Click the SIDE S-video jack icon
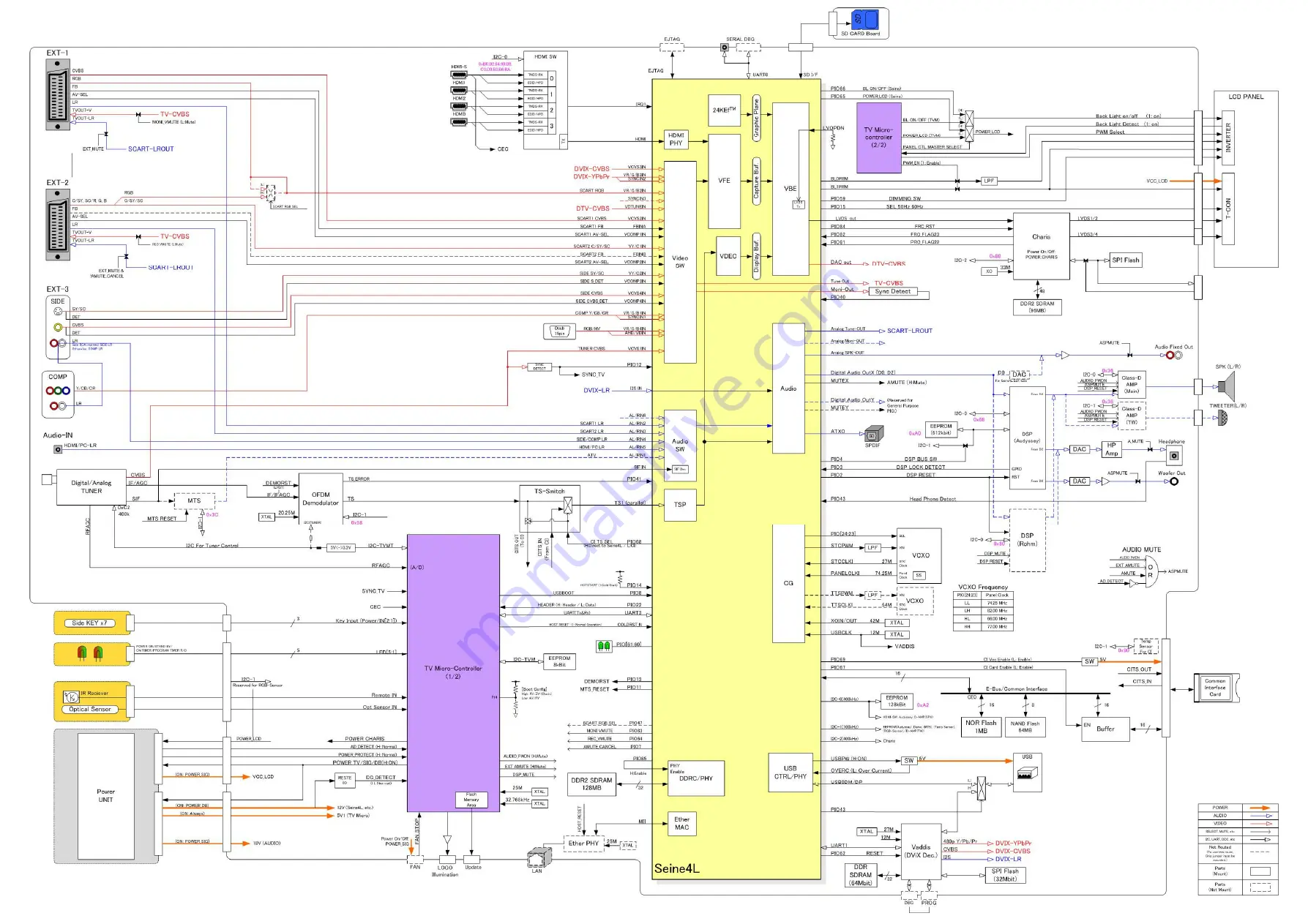The width and height of the screenshot is (1308, 924). 58,312
